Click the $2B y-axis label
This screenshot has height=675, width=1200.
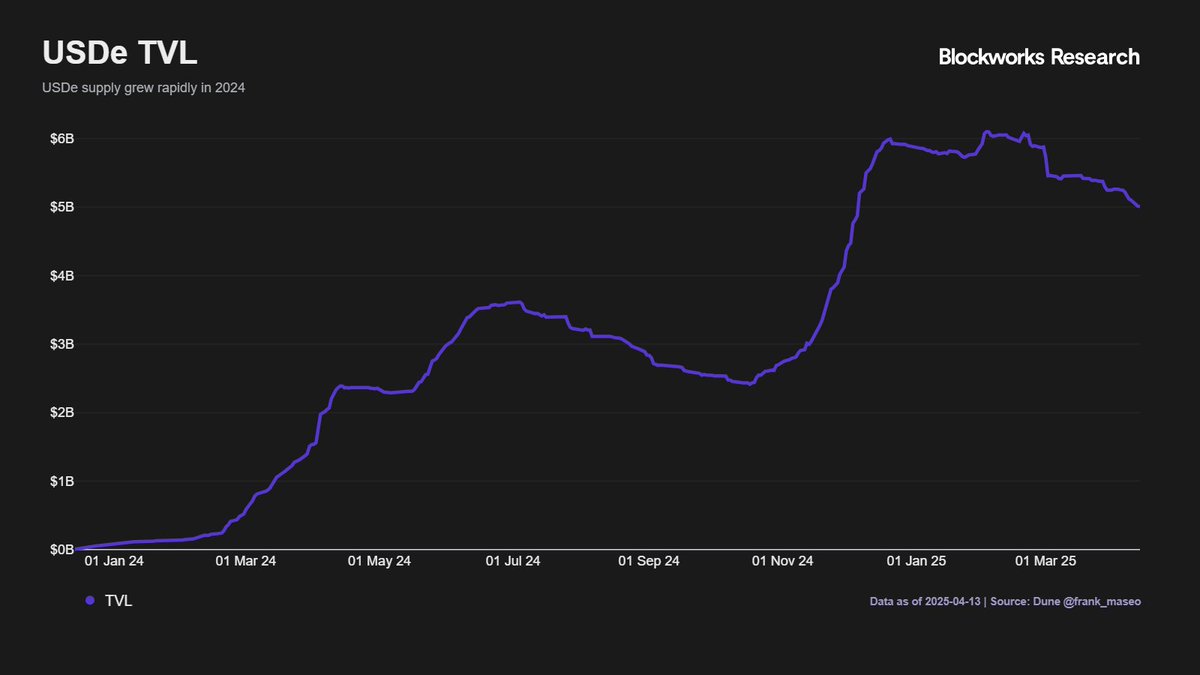(62, 412)
